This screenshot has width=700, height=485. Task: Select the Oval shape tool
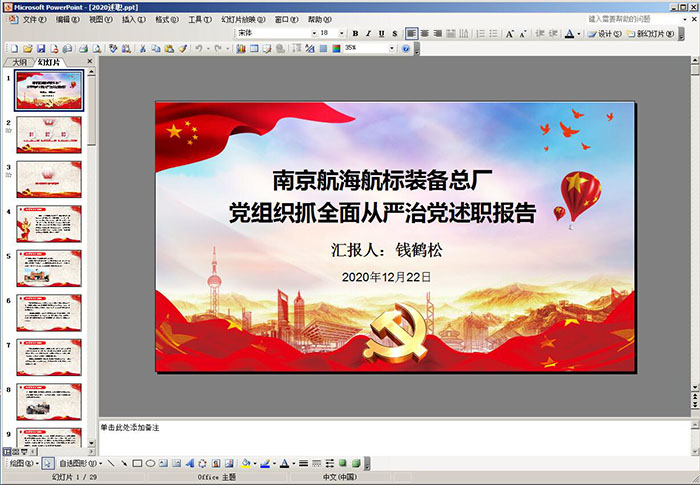point(150,464)
